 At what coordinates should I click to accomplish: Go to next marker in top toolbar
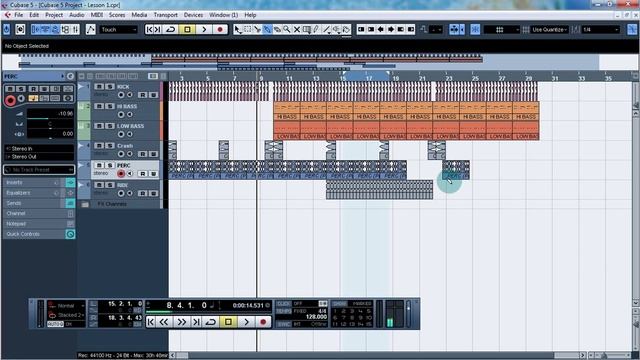(158, 29)
